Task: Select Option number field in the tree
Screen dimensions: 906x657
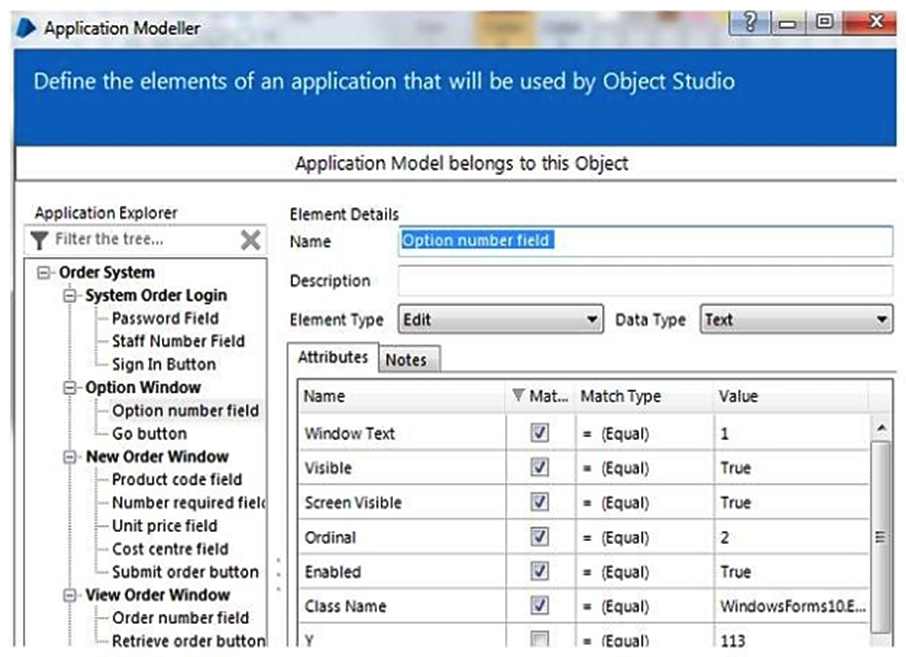Action: coord(185,410)
